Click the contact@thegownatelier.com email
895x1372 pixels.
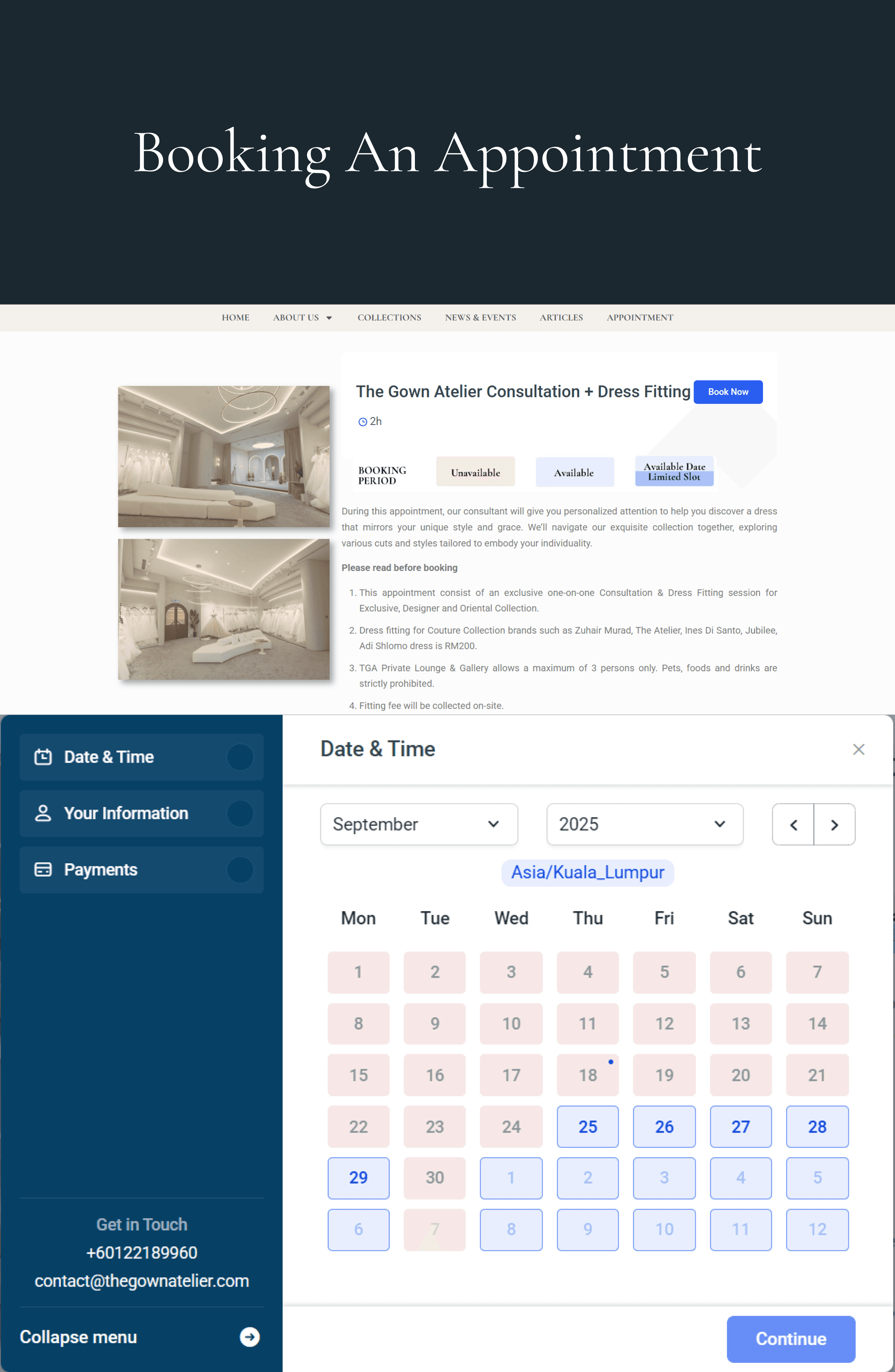point(142,1281)
